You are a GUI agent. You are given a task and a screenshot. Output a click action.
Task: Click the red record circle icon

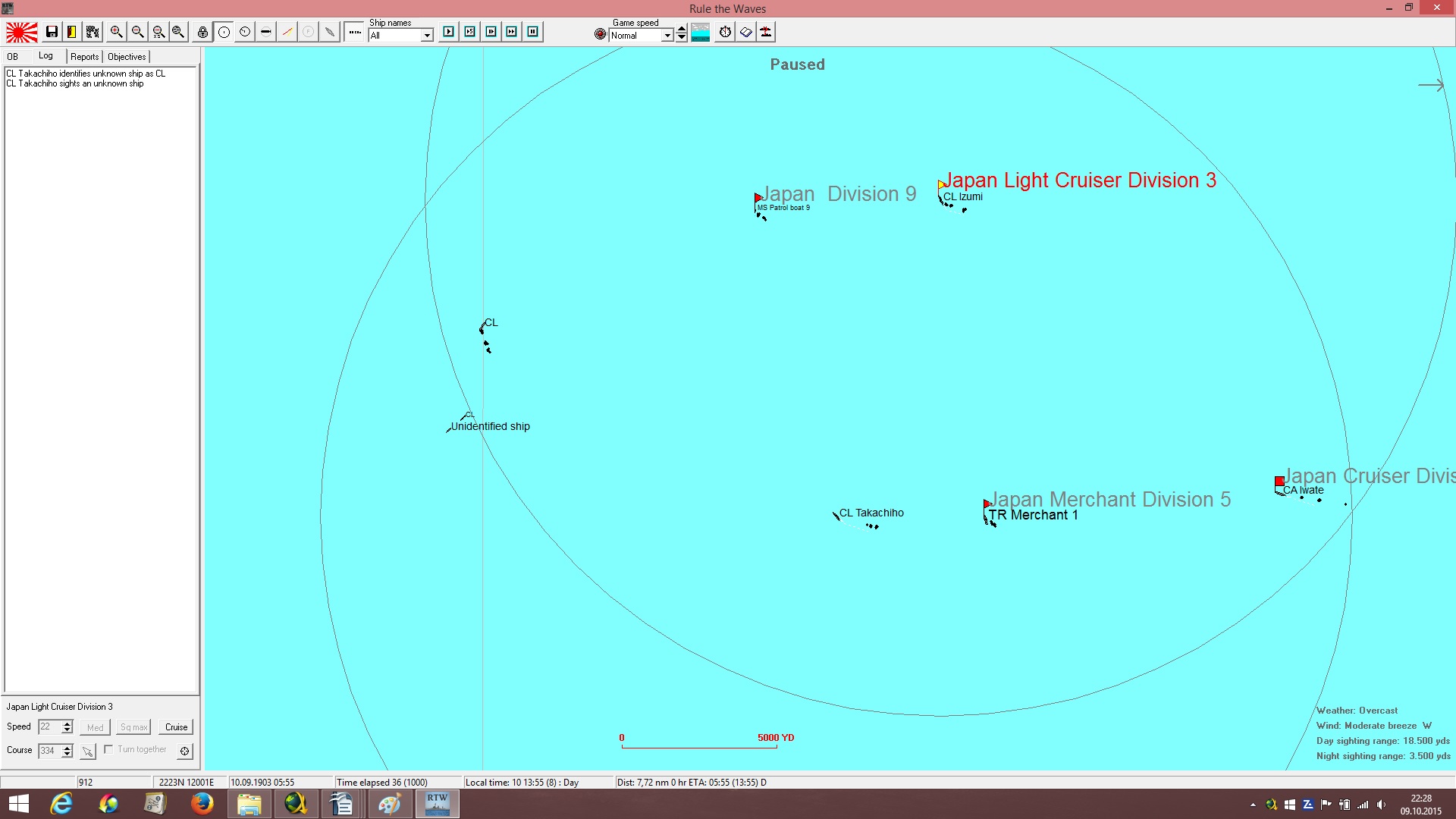(x=601, y=34)
